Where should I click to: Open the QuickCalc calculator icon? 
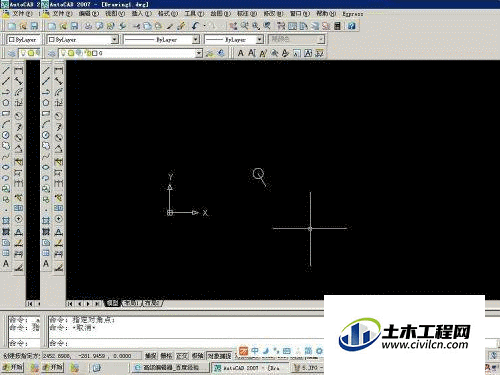click(337, 26)
